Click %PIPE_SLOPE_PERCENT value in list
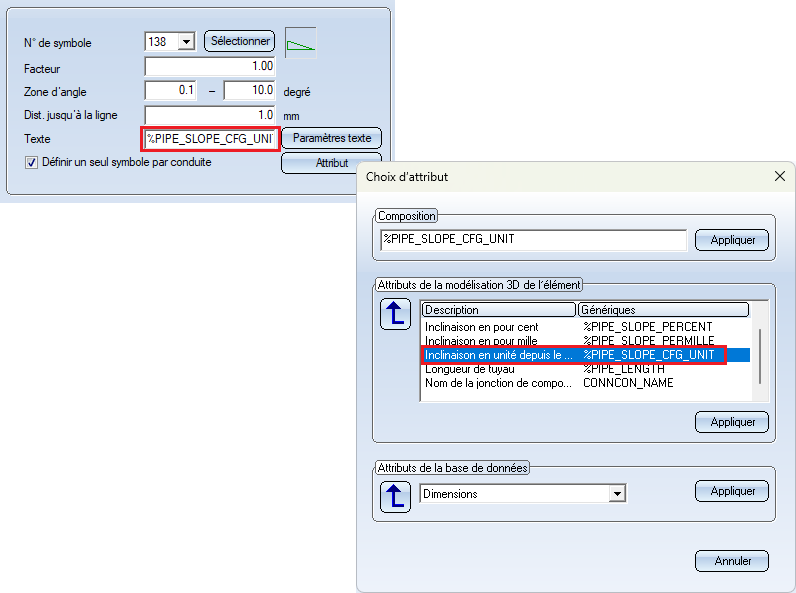 [x=648, y=327]
